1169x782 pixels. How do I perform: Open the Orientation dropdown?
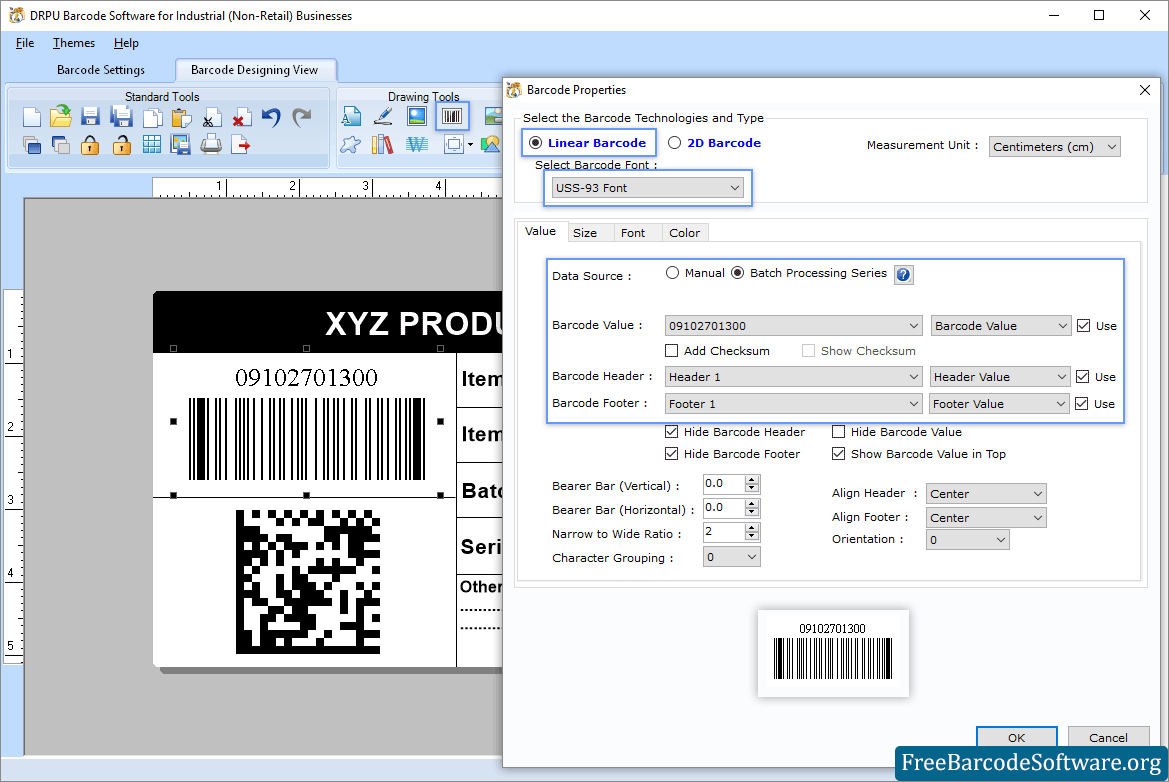[967, 540]
